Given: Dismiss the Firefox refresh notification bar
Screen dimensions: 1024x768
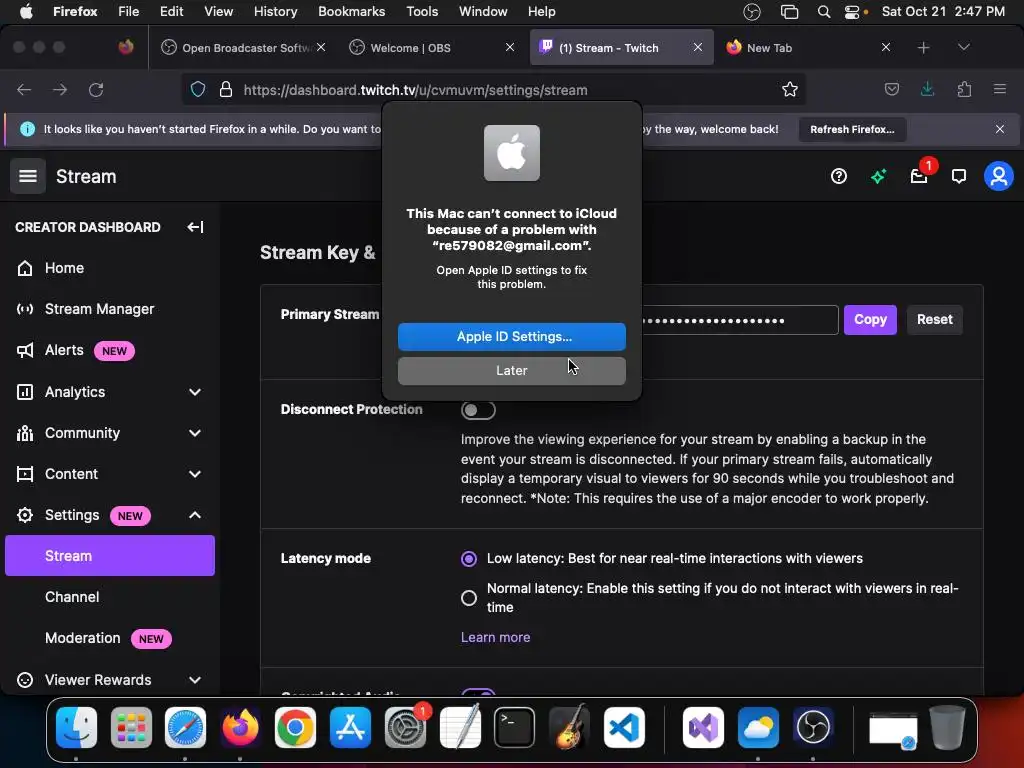Looking at the screenshot, I should [x=1000, y=129].
